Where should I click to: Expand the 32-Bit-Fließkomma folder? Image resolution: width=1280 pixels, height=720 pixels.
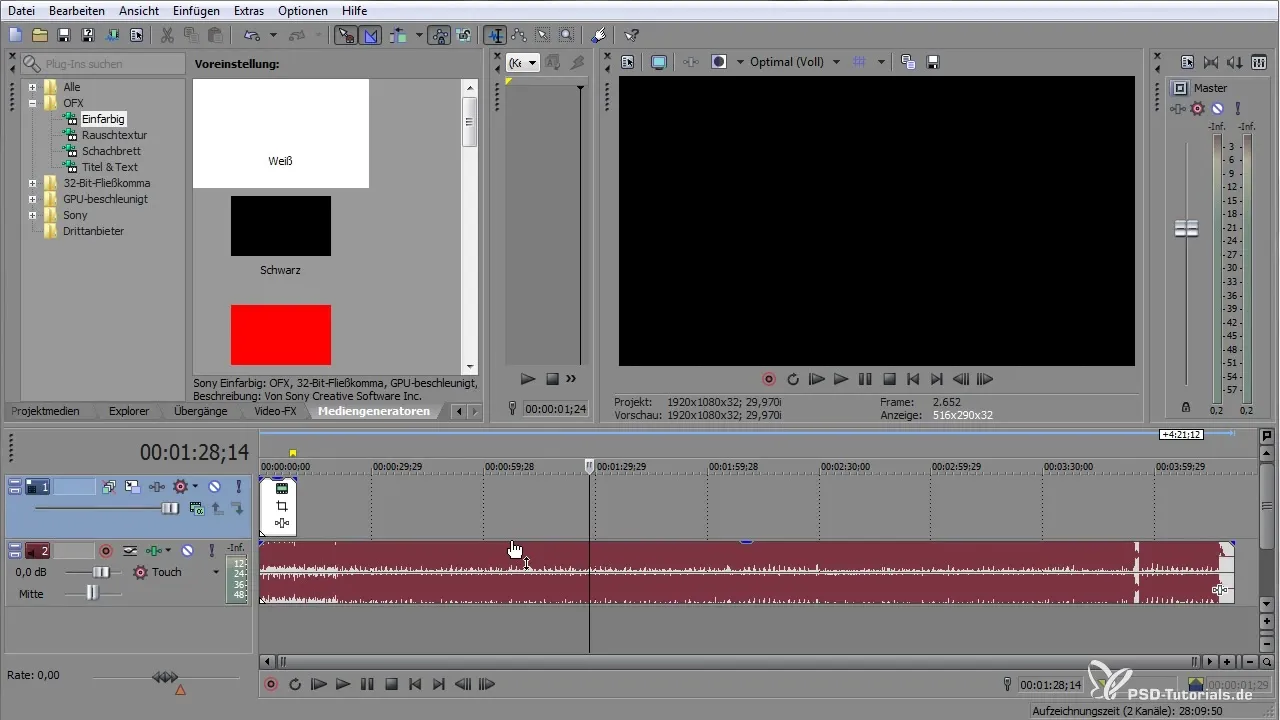click(32, 183)
